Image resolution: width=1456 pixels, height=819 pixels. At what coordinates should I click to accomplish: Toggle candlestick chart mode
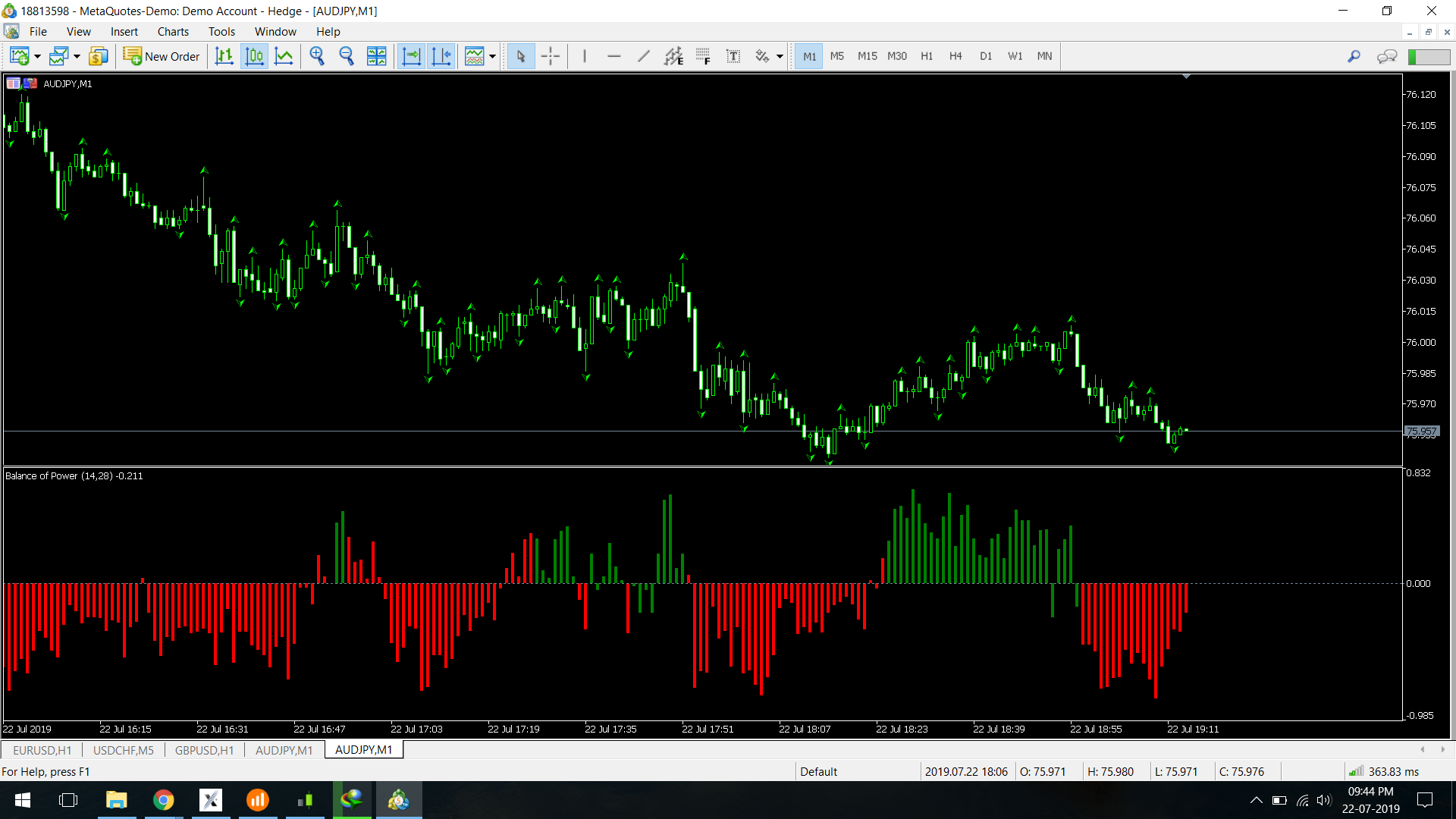pos(254,56)
